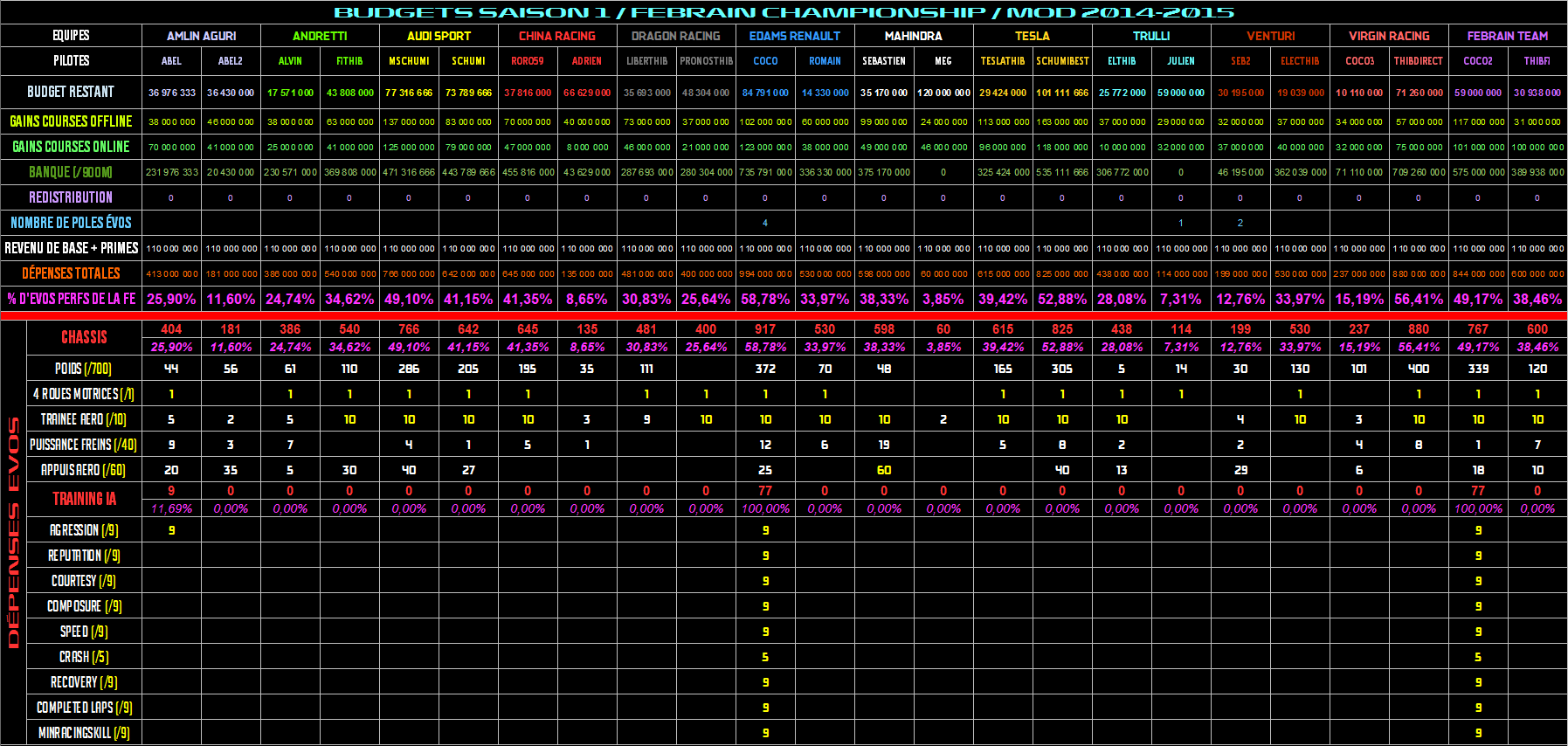Select the POIDS [/700] row label

(84, 369)
